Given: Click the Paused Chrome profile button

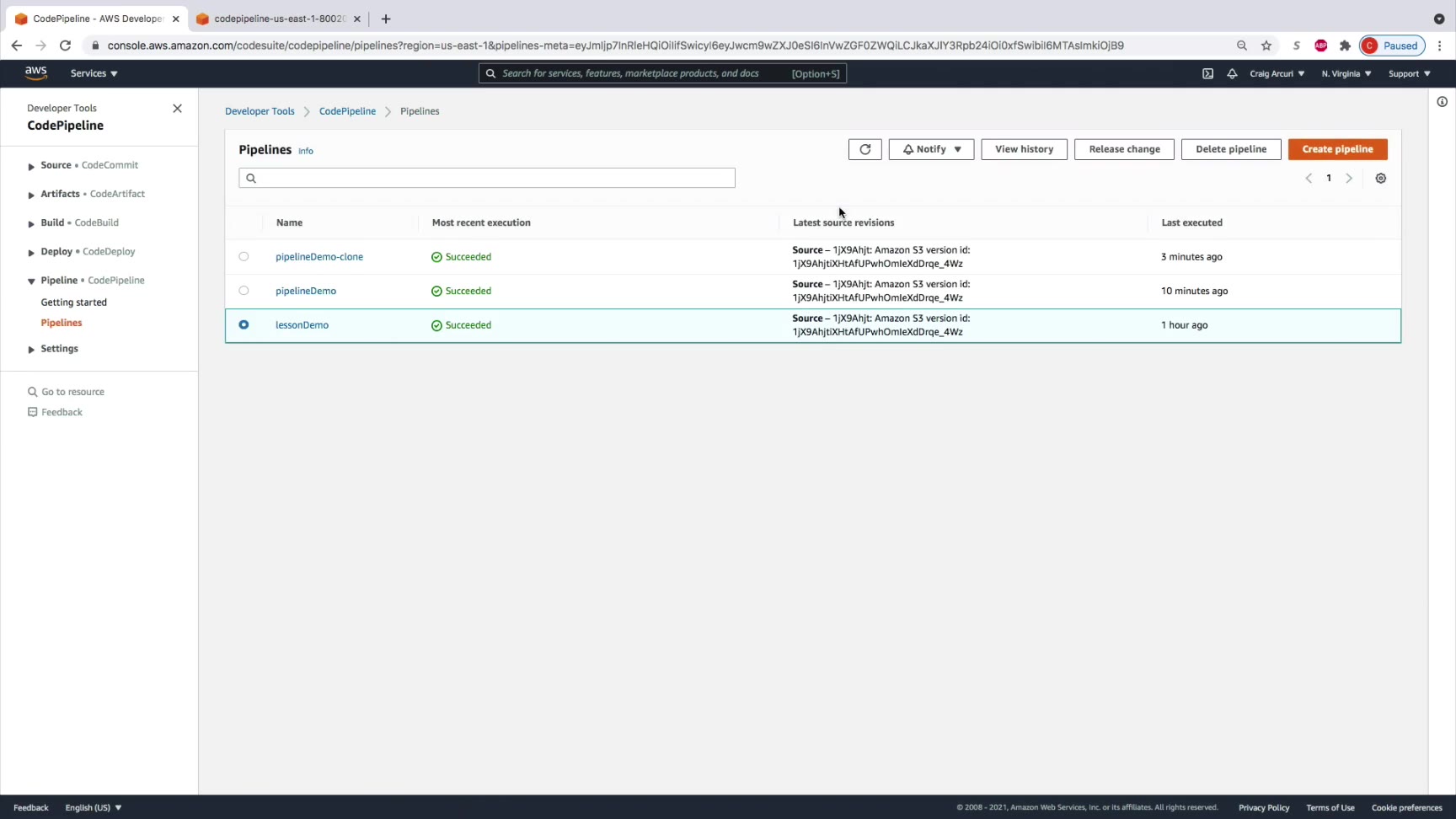Looking at the screenshot, I should tap(1392, 45).
